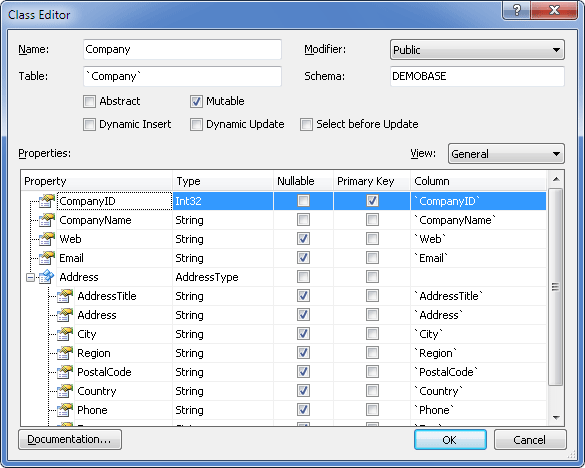The width and height of the screenshot is (585, 468).
Task: Click the help question mark icon
Action: pos(516,10)
